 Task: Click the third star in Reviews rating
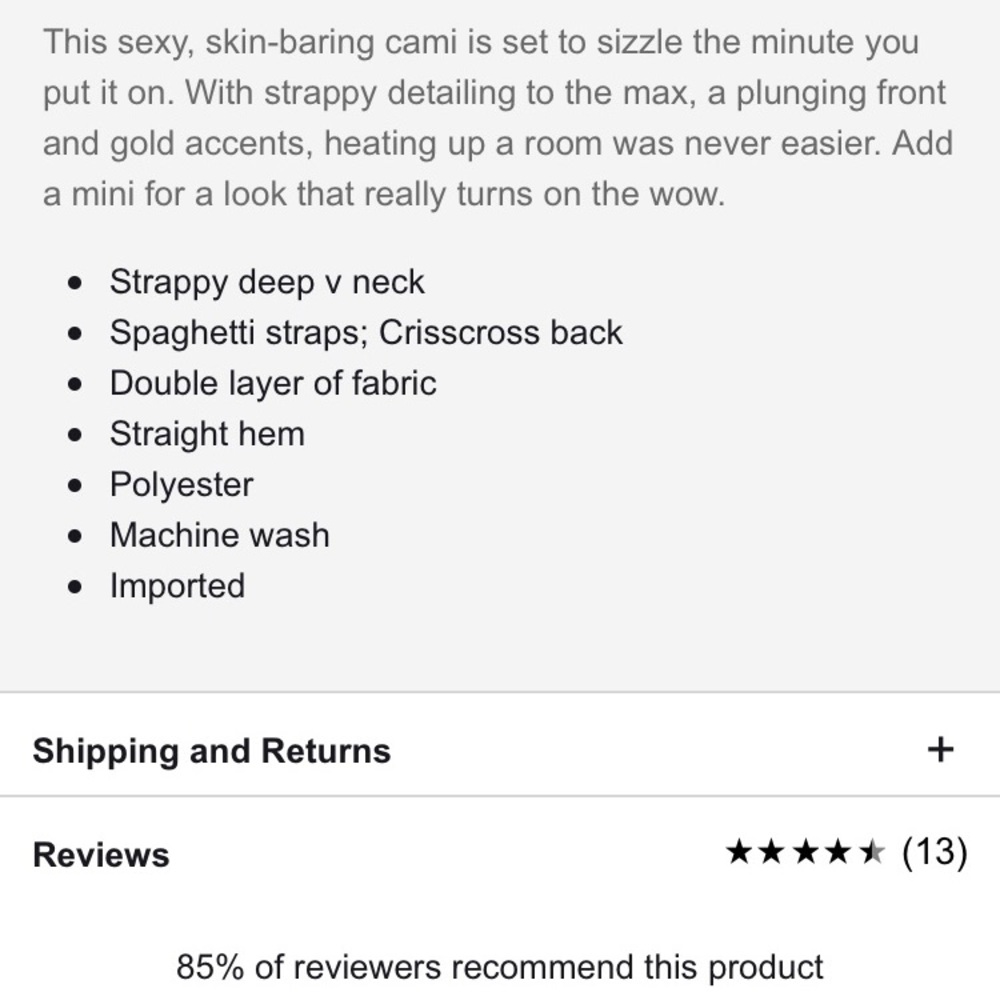[805, 853]
